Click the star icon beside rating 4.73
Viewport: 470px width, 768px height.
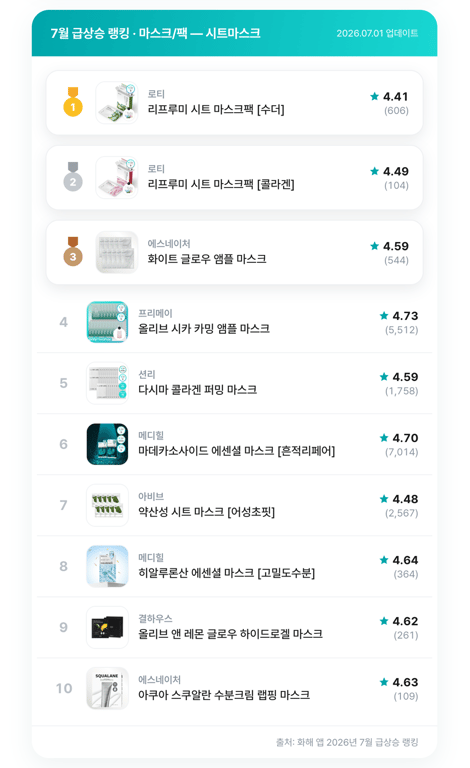tap(384, 315)
